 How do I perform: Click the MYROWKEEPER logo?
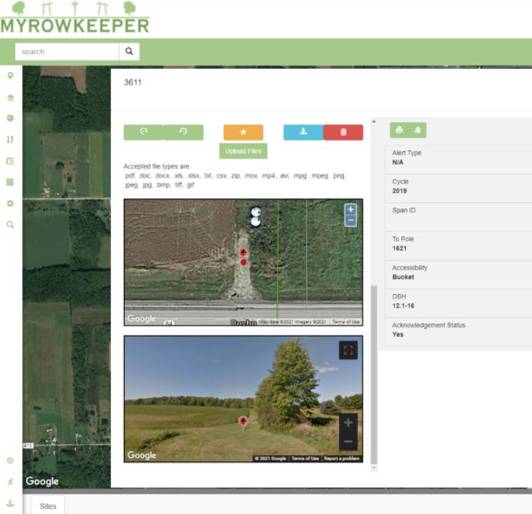point(75,18)
